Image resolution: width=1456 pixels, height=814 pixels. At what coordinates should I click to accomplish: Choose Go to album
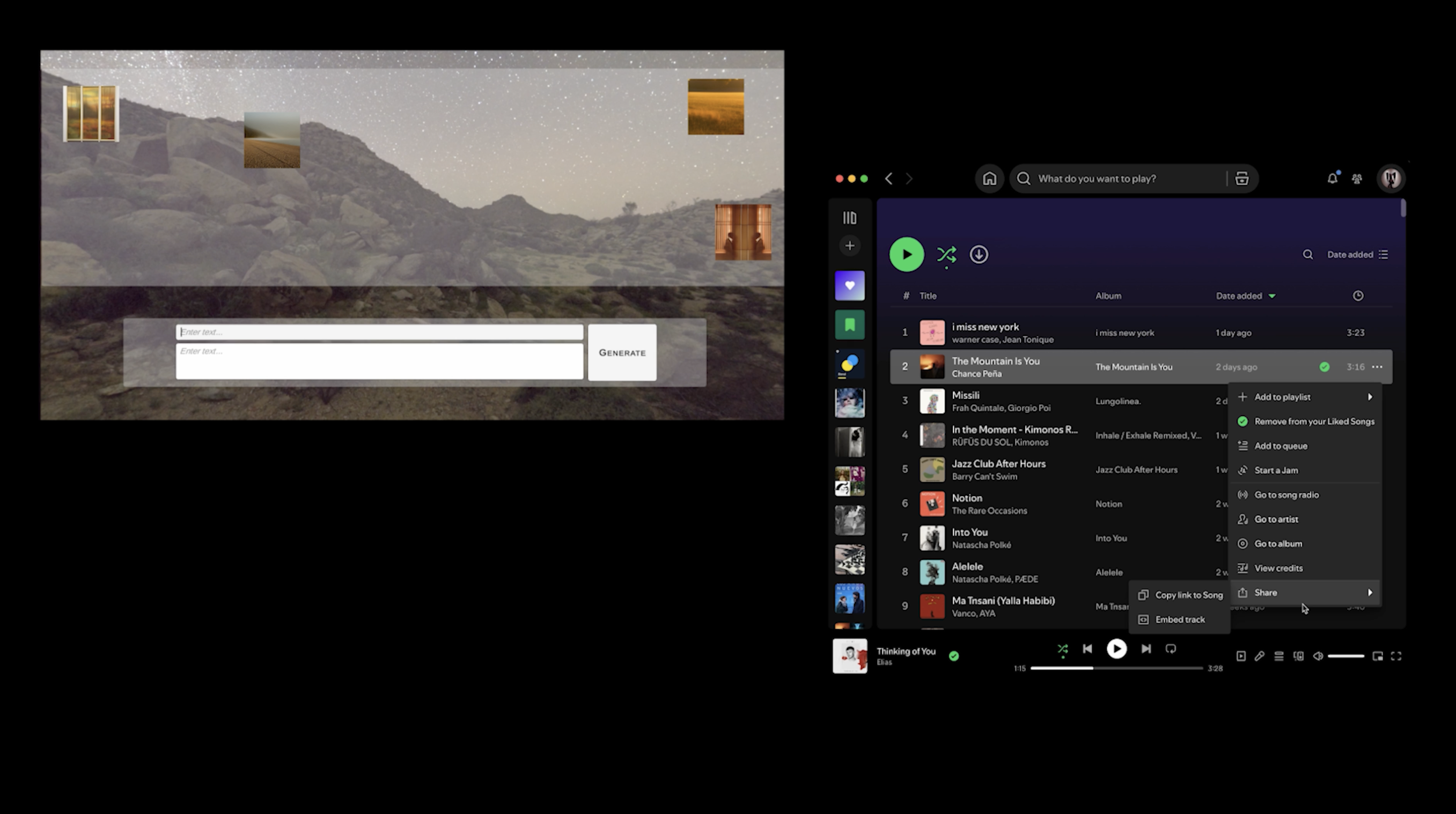pos(1306,543)
